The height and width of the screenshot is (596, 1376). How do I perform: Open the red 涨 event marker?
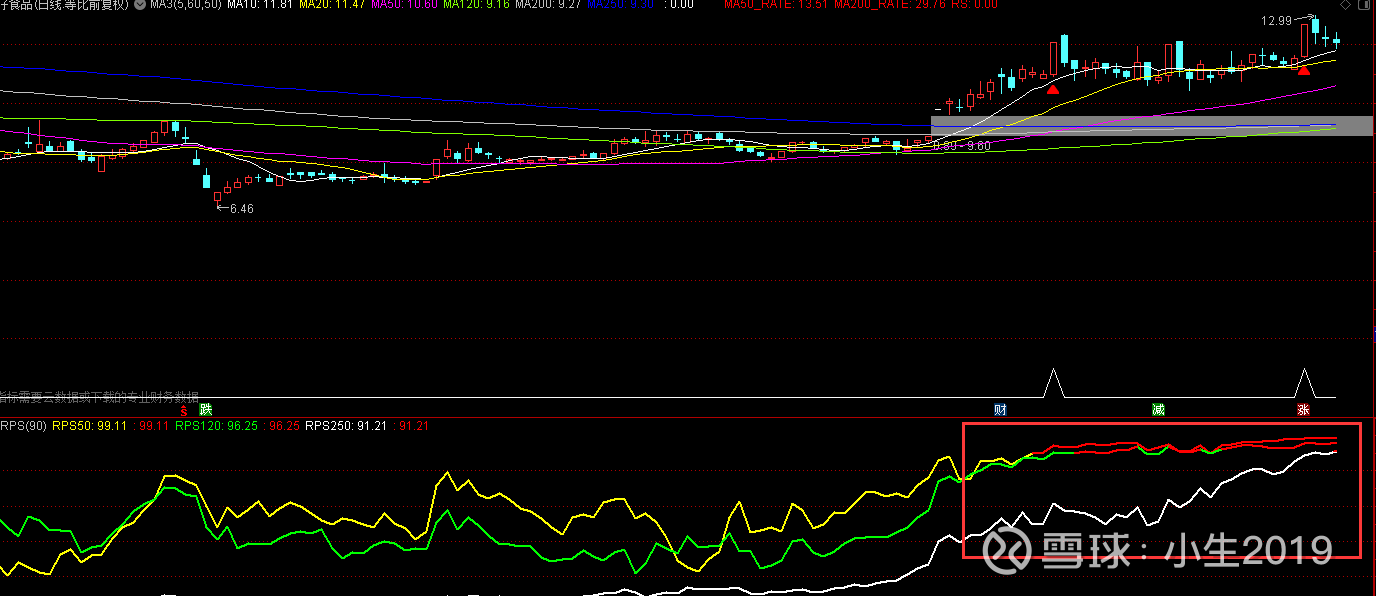click(x=1303, y=409)
